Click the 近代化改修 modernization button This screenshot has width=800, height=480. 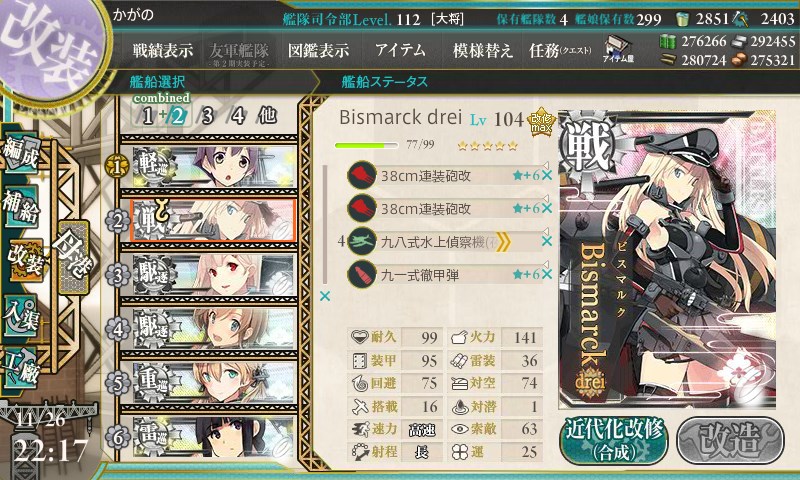(x=614, y=440)
